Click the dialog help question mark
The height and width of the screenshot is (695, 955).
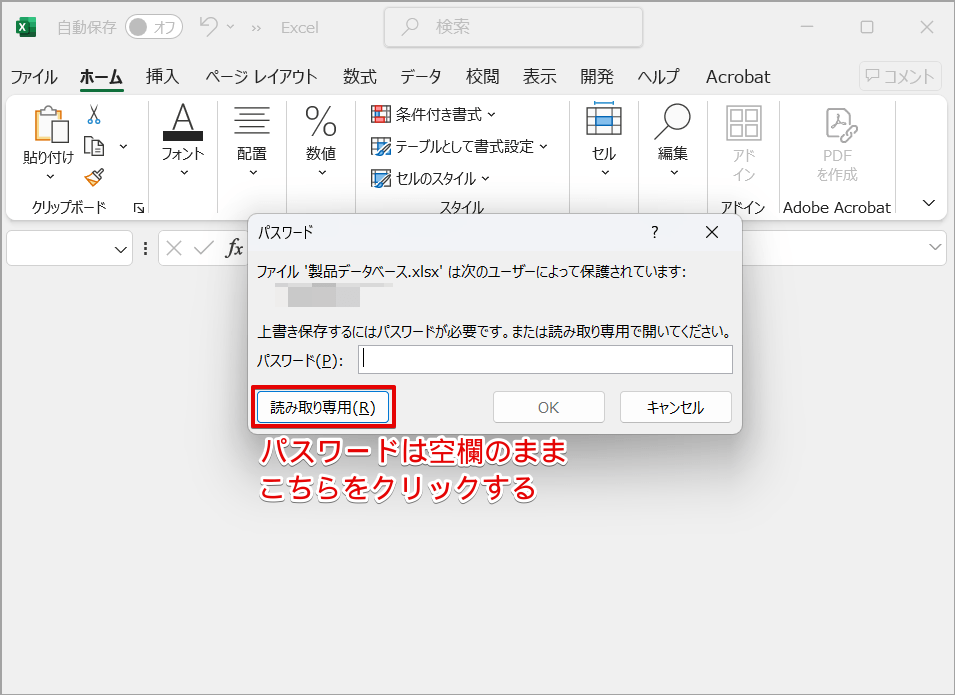(655, 232)
